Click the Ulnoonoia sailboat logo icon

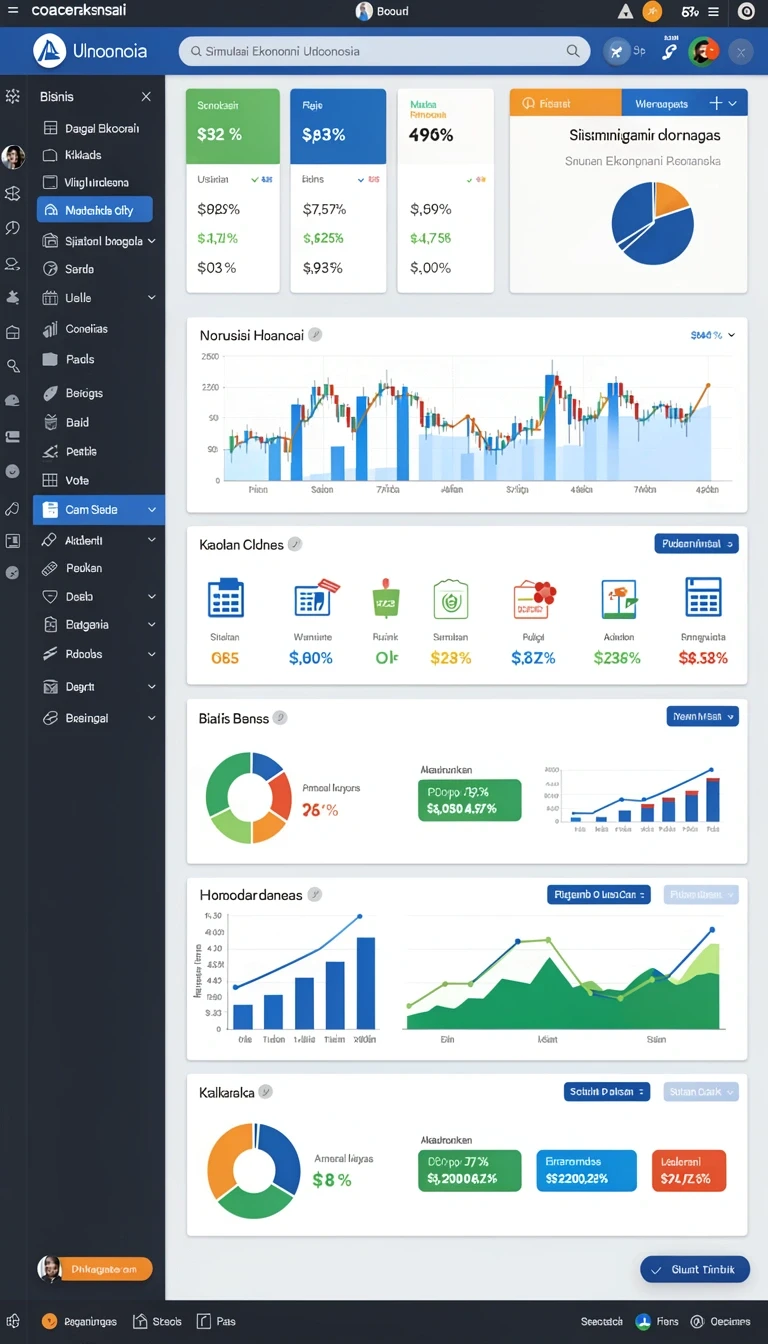(49, 50)
